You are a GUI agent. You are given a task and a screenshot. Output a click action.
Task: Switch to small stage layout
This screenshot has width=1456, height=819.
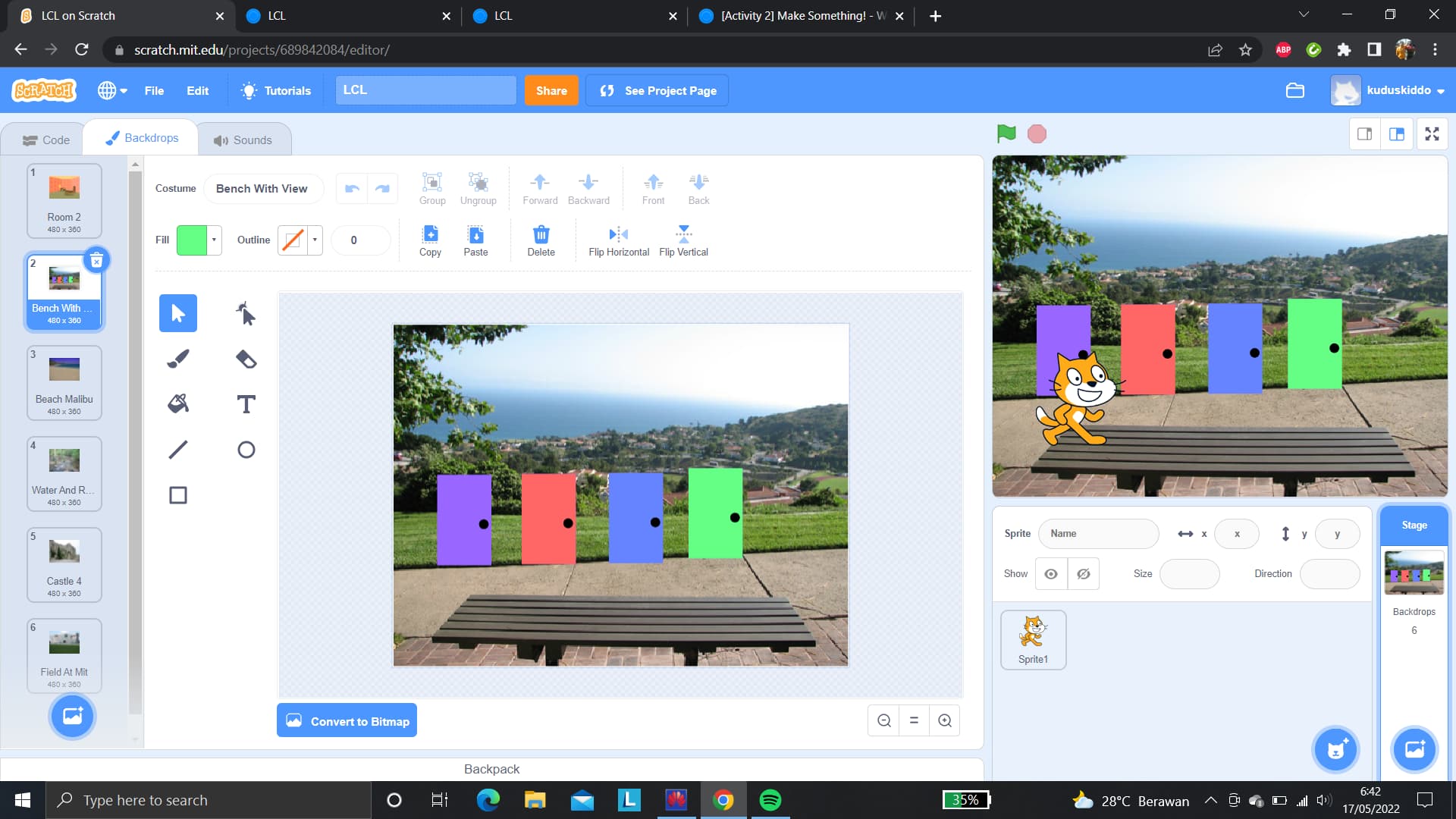pyautogui.click(x=1364, y=134)
